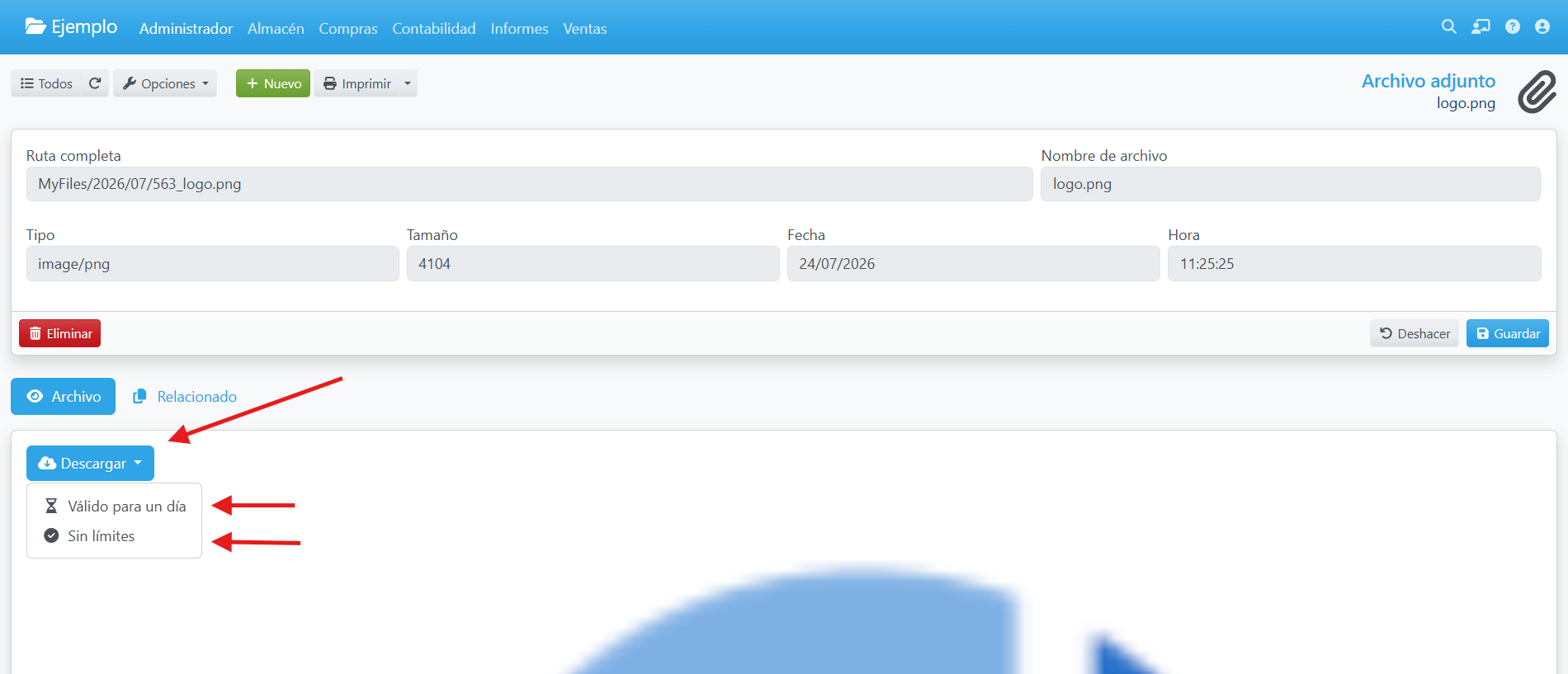Click the refresh icon next to Todos
Viewport: 1568px width, 674px height.
(95, 83)
